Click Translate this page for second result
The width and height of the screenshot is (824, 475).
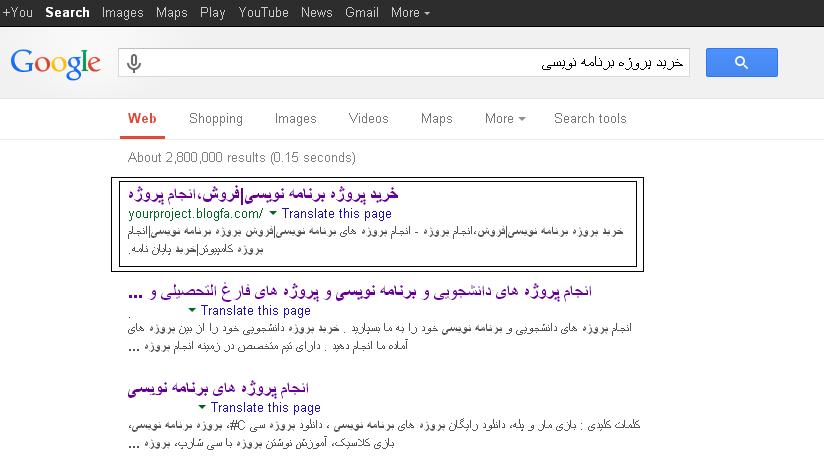click(x=255, y=311)
